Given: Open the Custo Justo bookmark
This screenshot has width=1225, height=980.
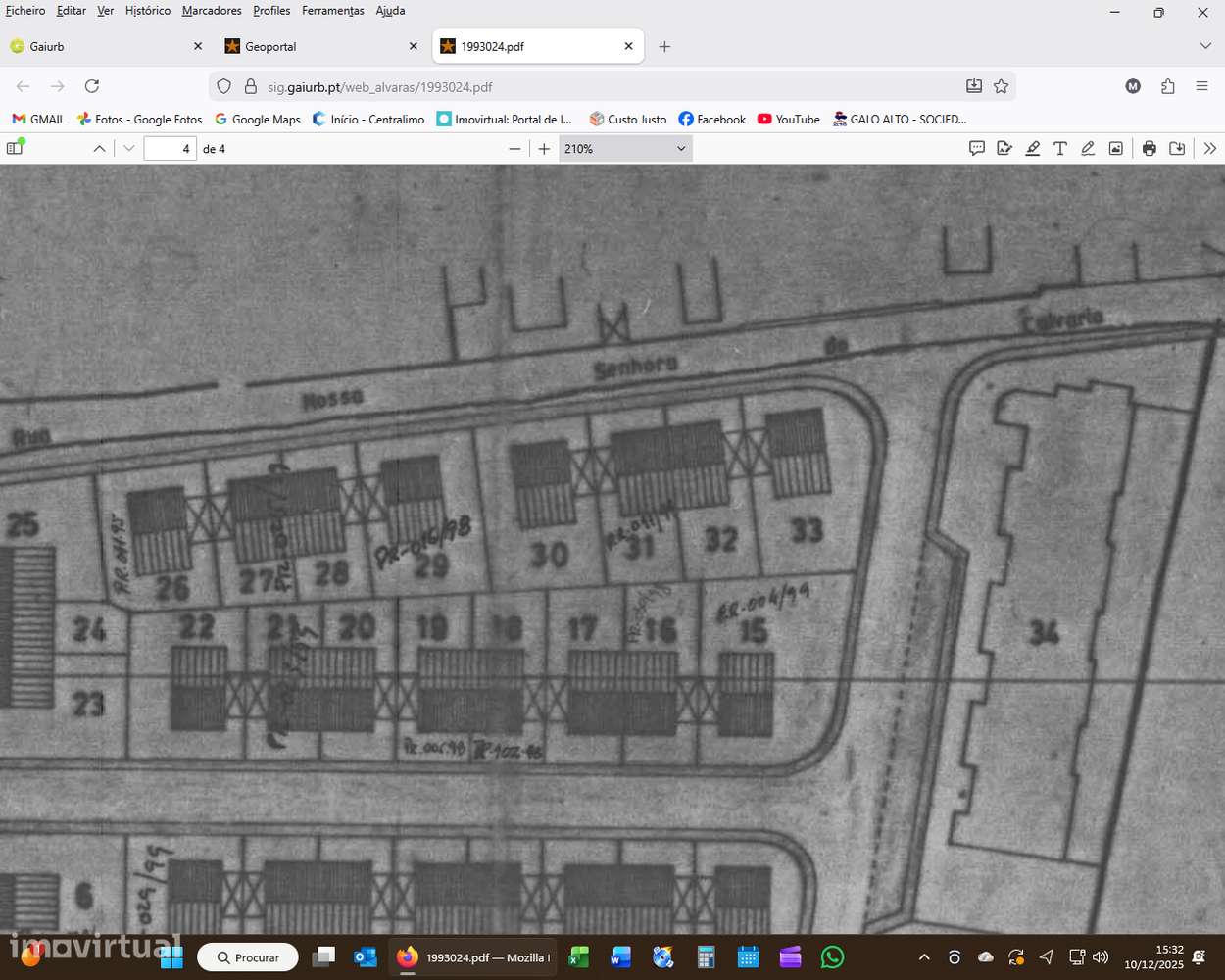Looking at the screenshot, I should (627, 119).
